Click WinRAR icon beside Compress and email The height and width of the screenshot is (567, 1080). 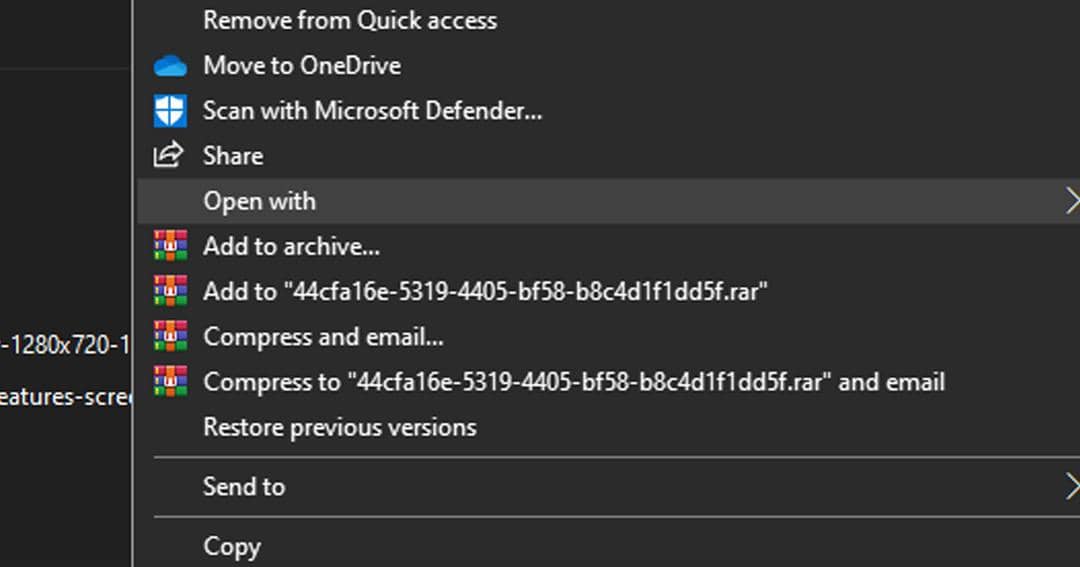170,337
